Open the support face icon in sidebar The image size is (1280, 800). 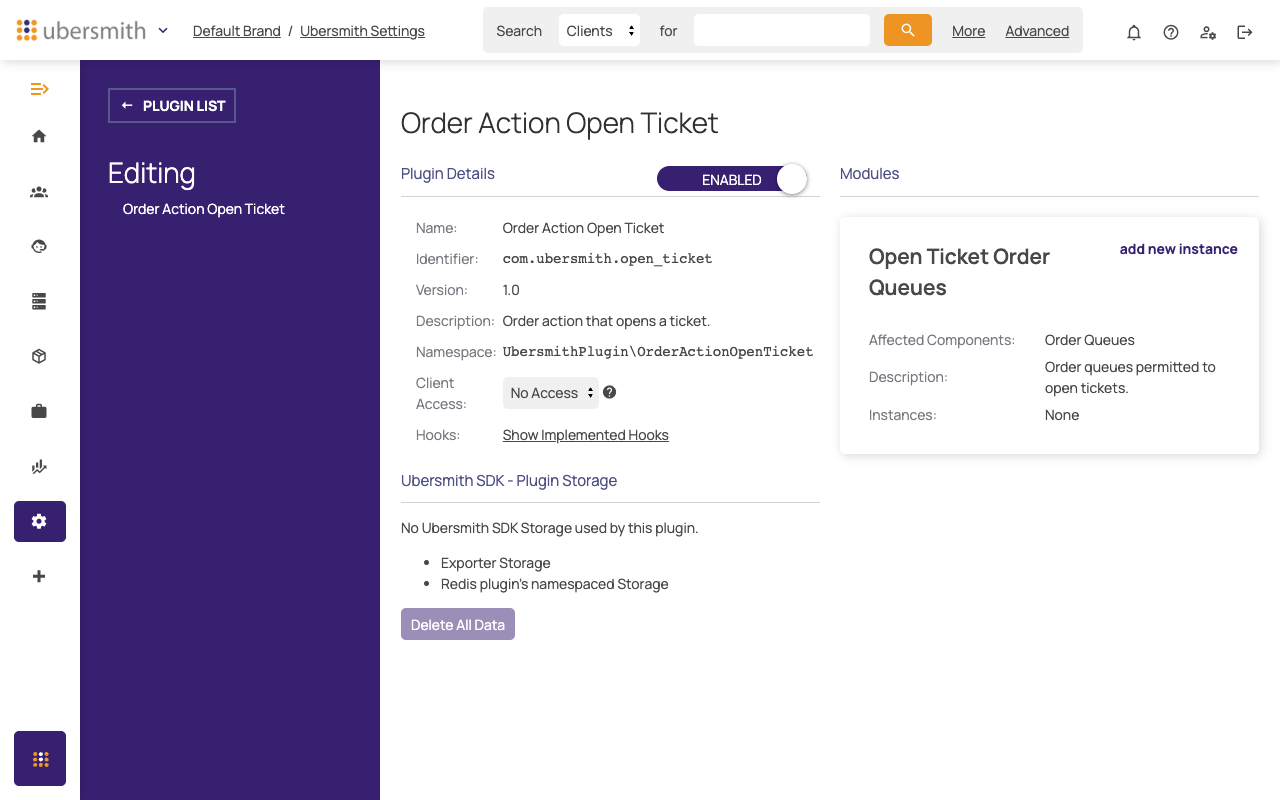point(39,246)
